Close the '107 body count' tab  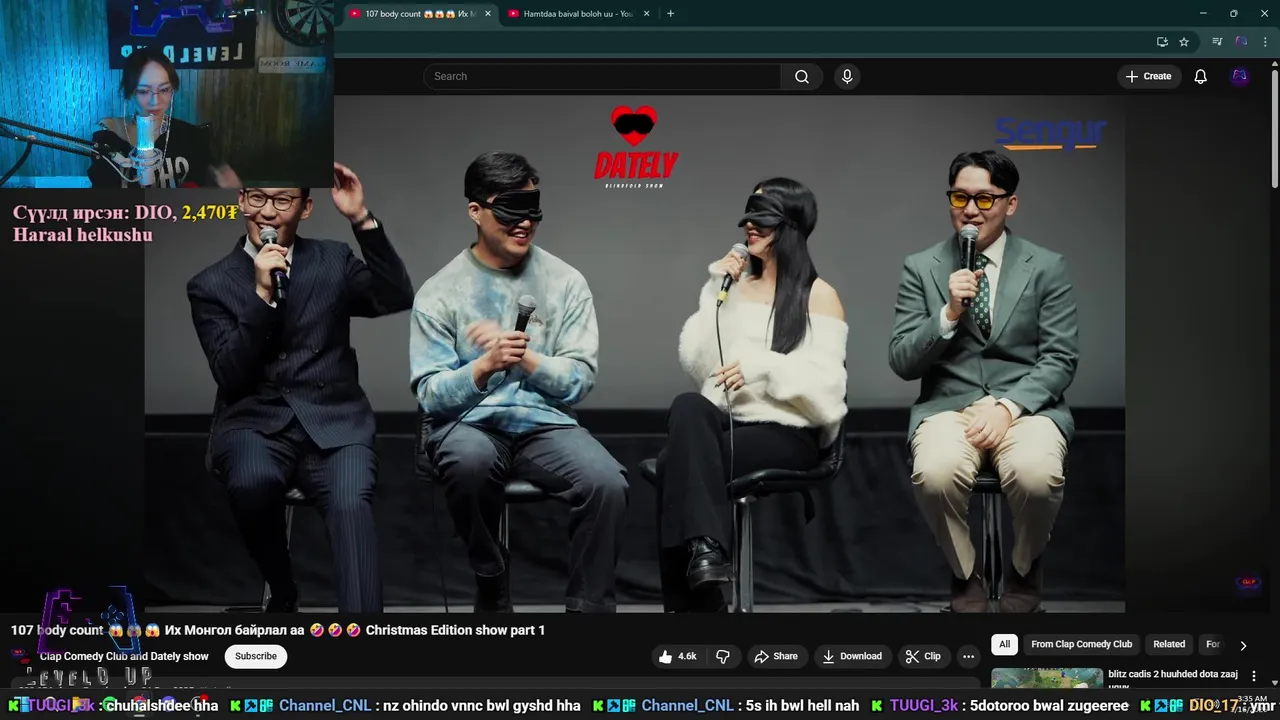click(488, 14)
